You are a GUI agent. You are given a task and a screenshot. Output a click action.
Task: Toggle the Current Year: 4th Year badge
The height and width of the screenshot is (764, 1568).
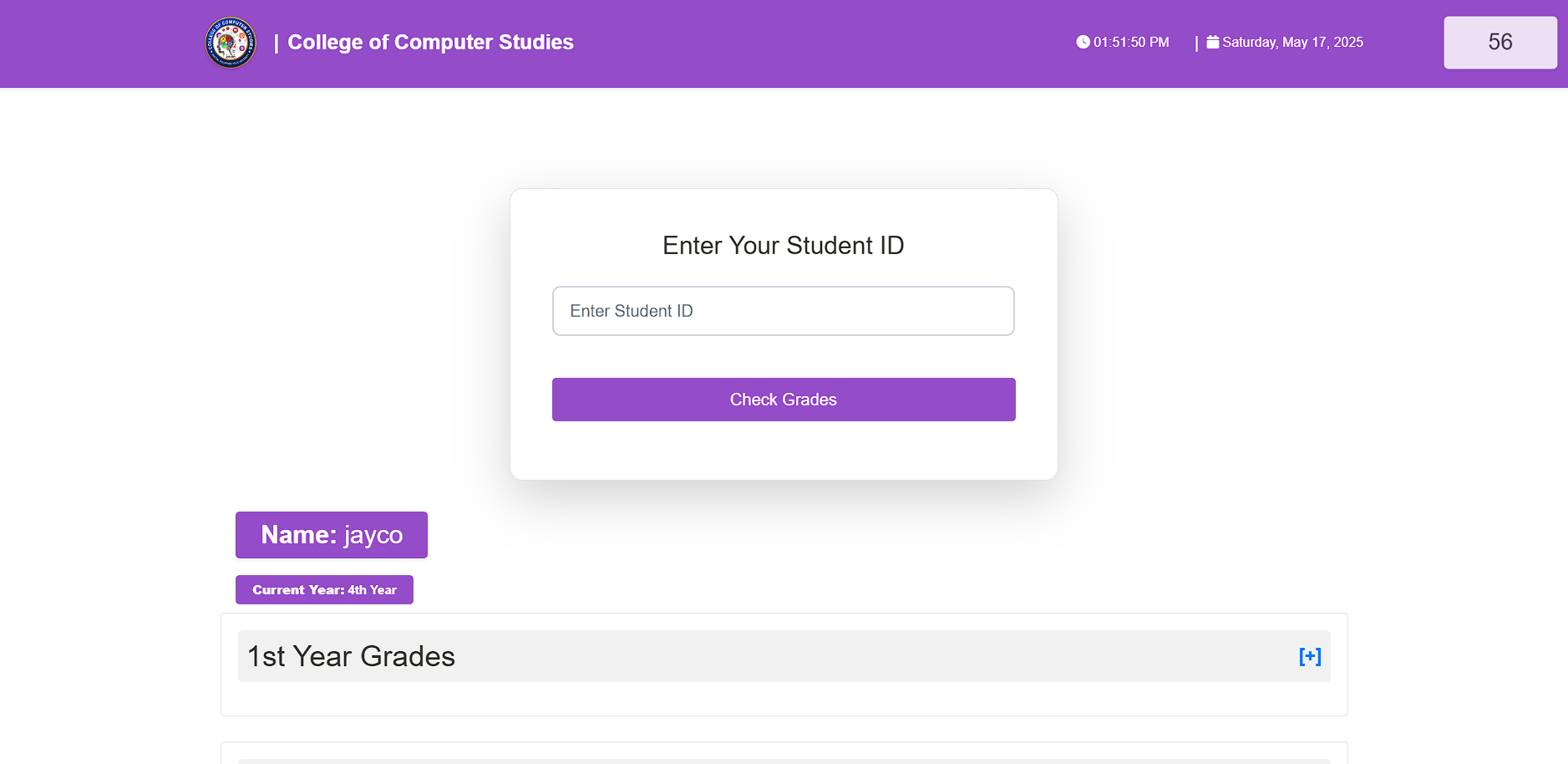coord(324,589)
